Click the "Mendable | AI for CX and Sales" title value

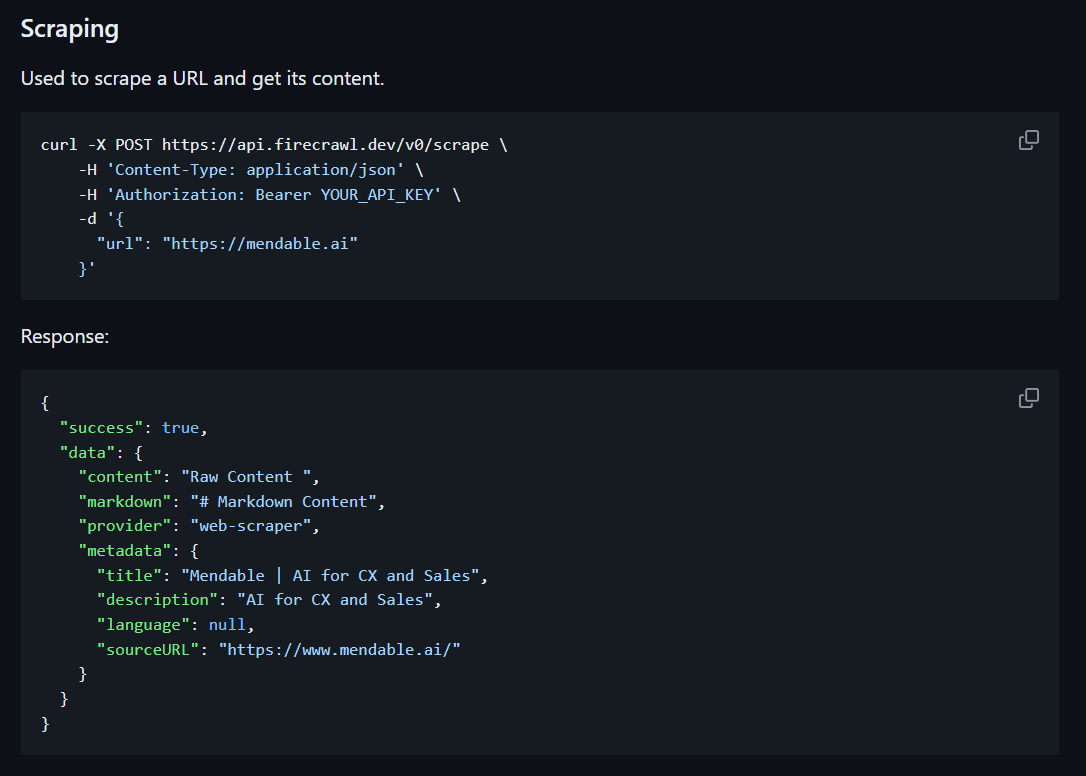click(333, 576)
